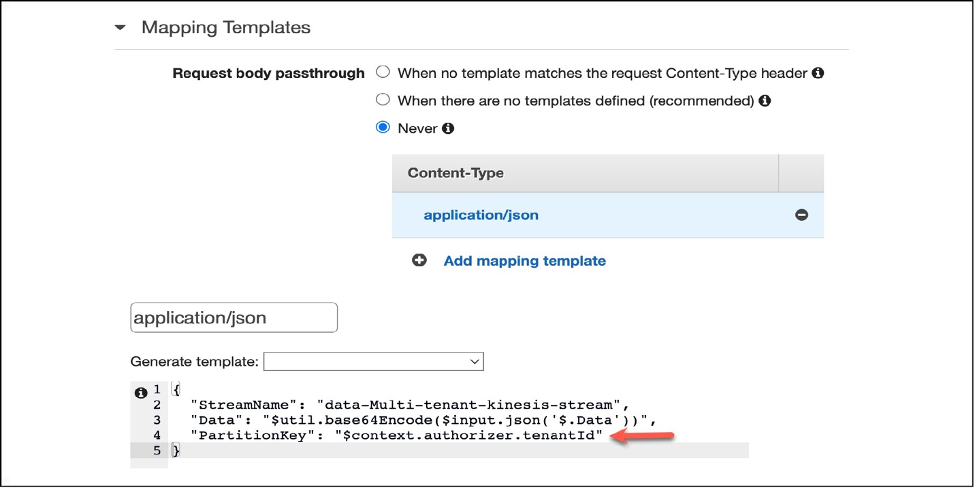Click the application/json content type text field
The height and width of the screenshot is (489, 977).
[x=234, y=318]
